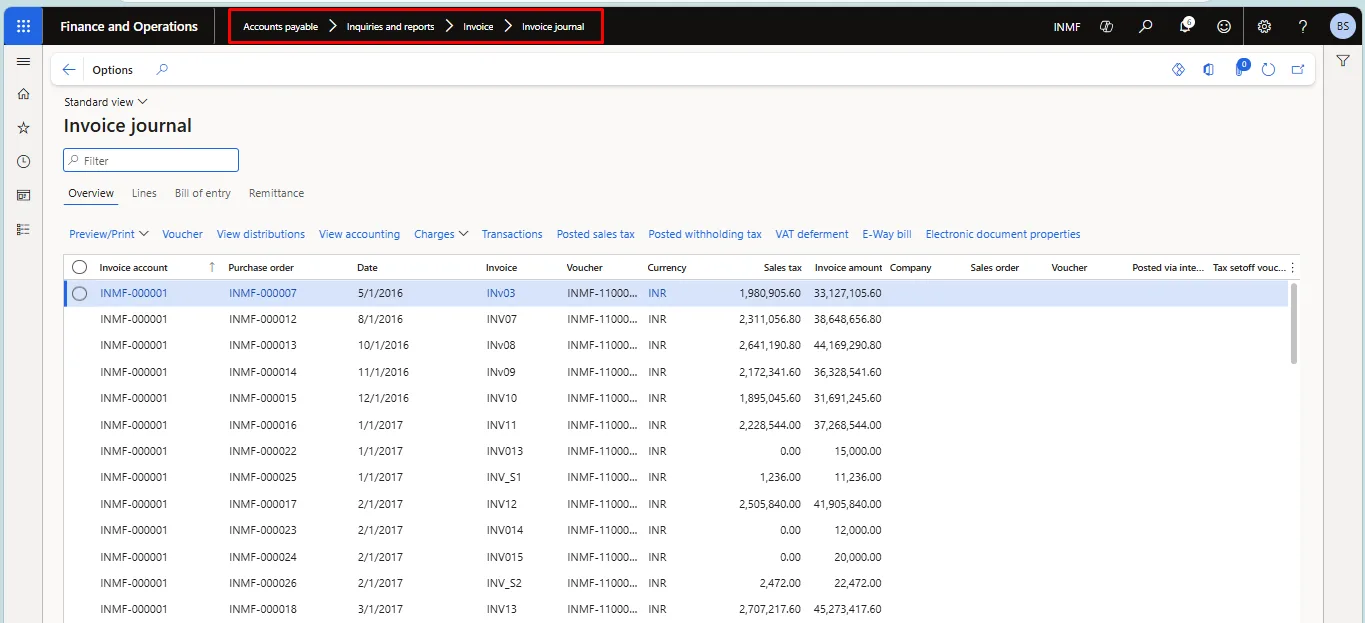Switch to the Bill of entry tab
The image size is (1365, 623).
point(203,193)
